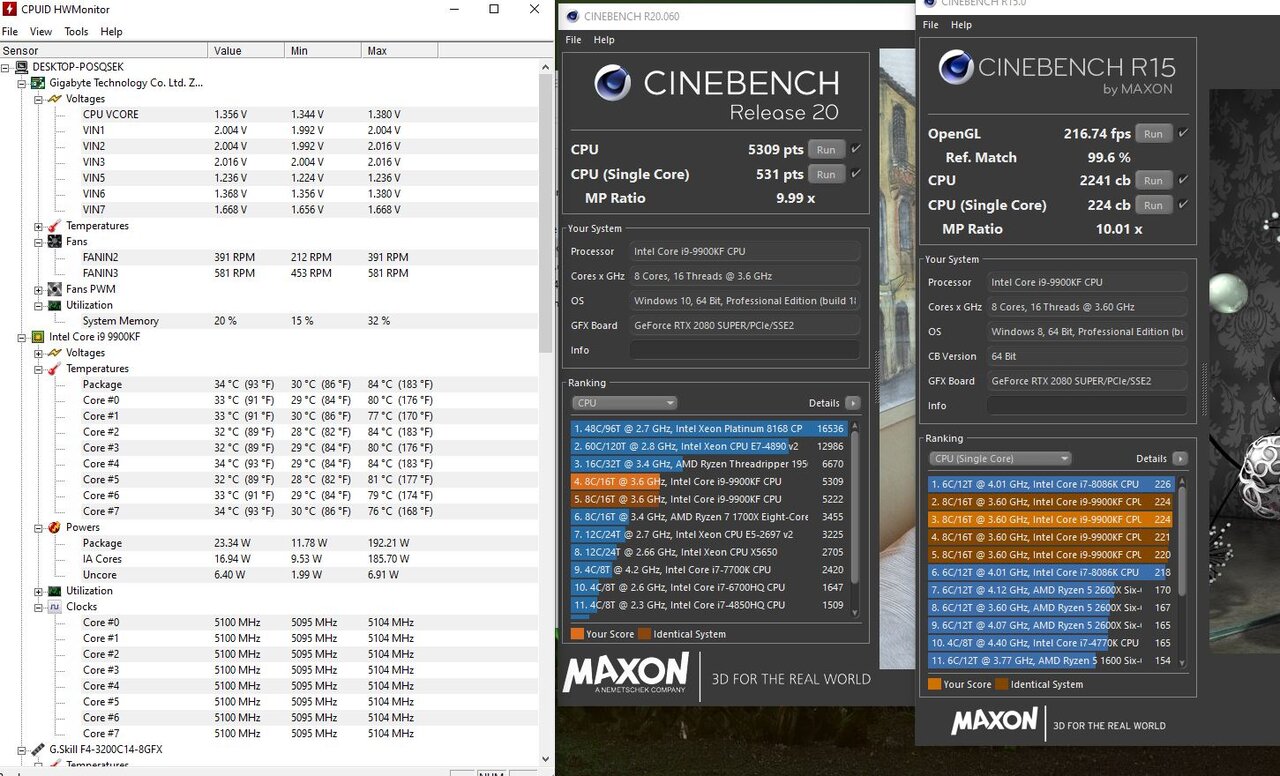The width and height of the screenshot is (1280, 776).
Task: Click the Cinebench R20 title bar logo icon
Action: [x=571, y=16]
